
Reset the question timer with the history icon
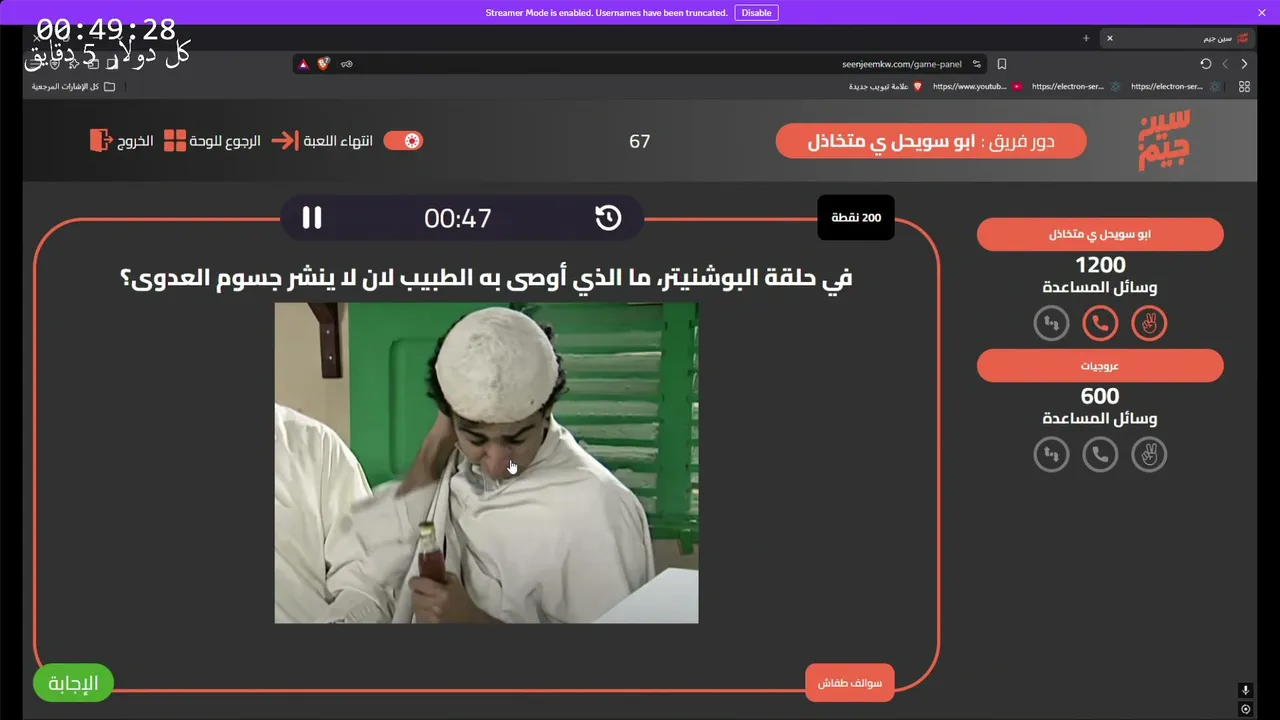[608, 218]
